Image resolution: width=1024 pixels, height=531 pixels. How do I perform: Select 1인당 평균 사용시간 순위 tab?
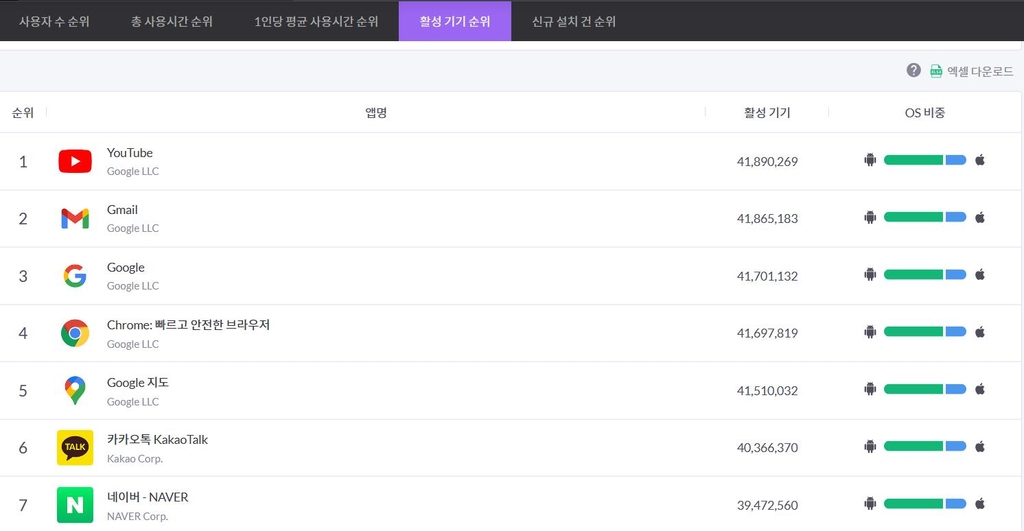point(316,21)
